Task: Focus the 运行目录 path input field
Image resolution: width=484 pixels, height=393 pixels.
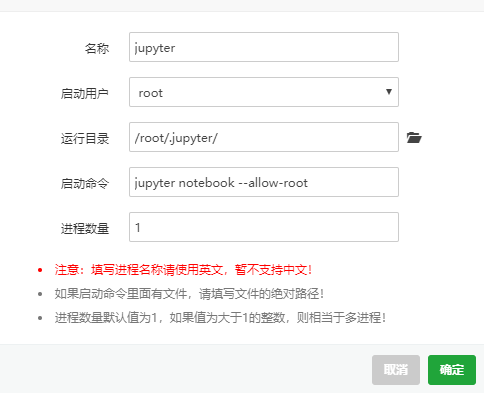Action: pyautogui.click(x=264, y=137)
